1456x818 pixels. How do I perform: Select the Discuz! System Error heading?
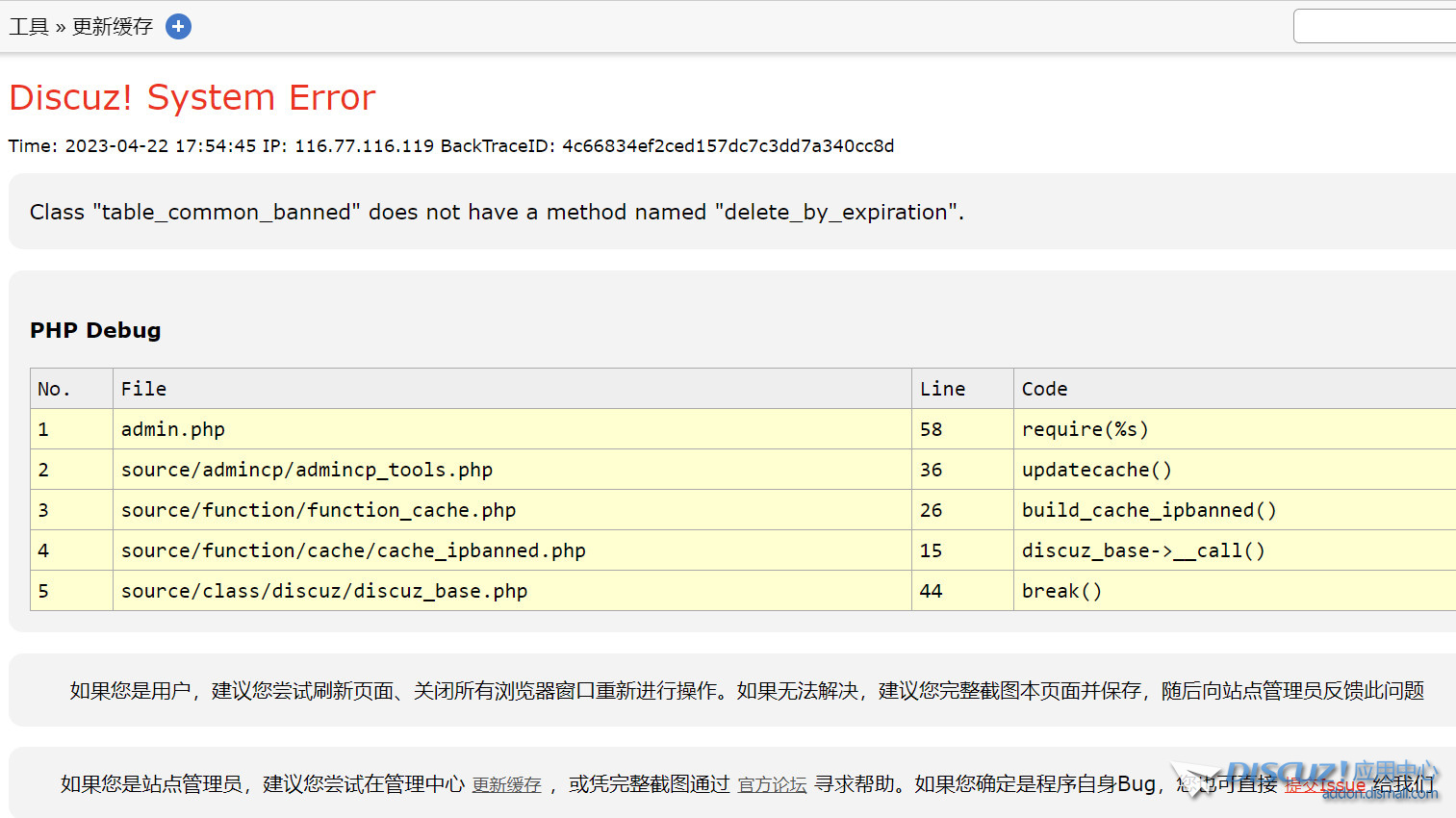tap(192, 97)
